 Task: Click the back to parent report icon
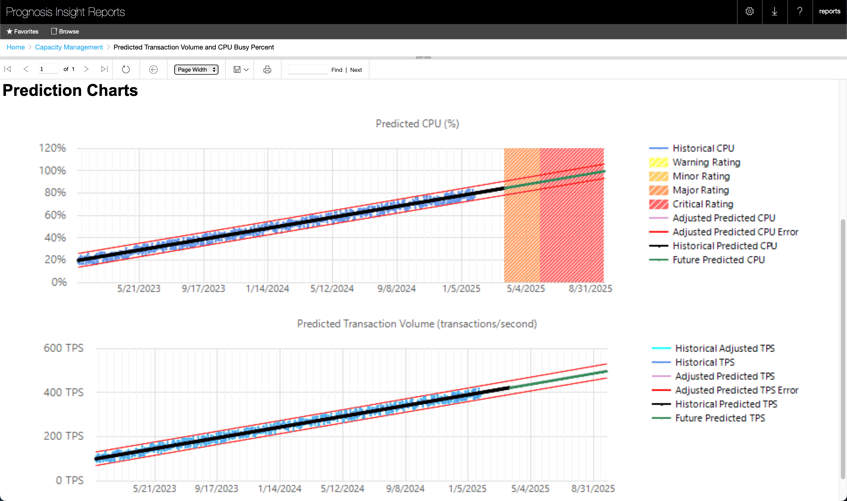pyautogui.click(x=153, y=70)
